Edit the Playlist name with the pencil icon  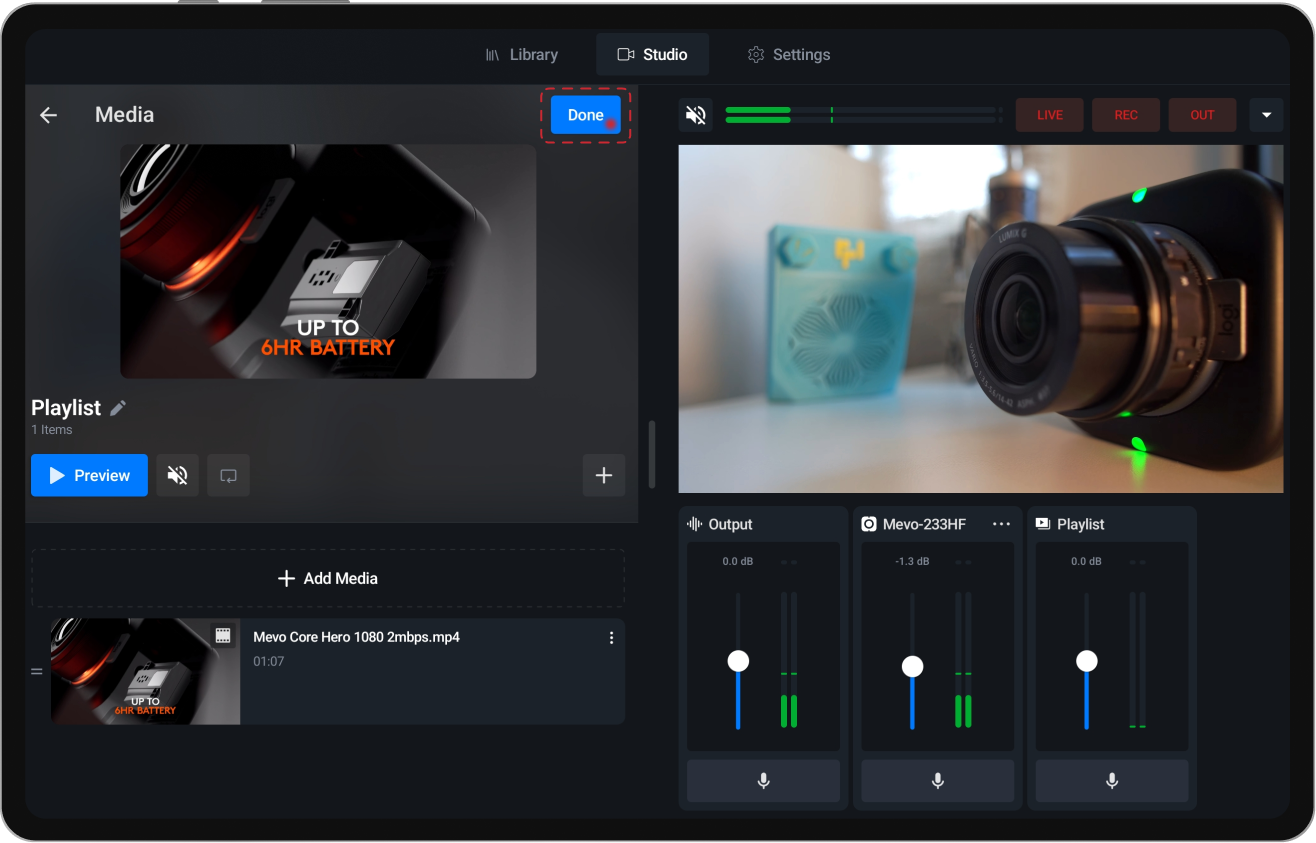(x=118, y=407)
